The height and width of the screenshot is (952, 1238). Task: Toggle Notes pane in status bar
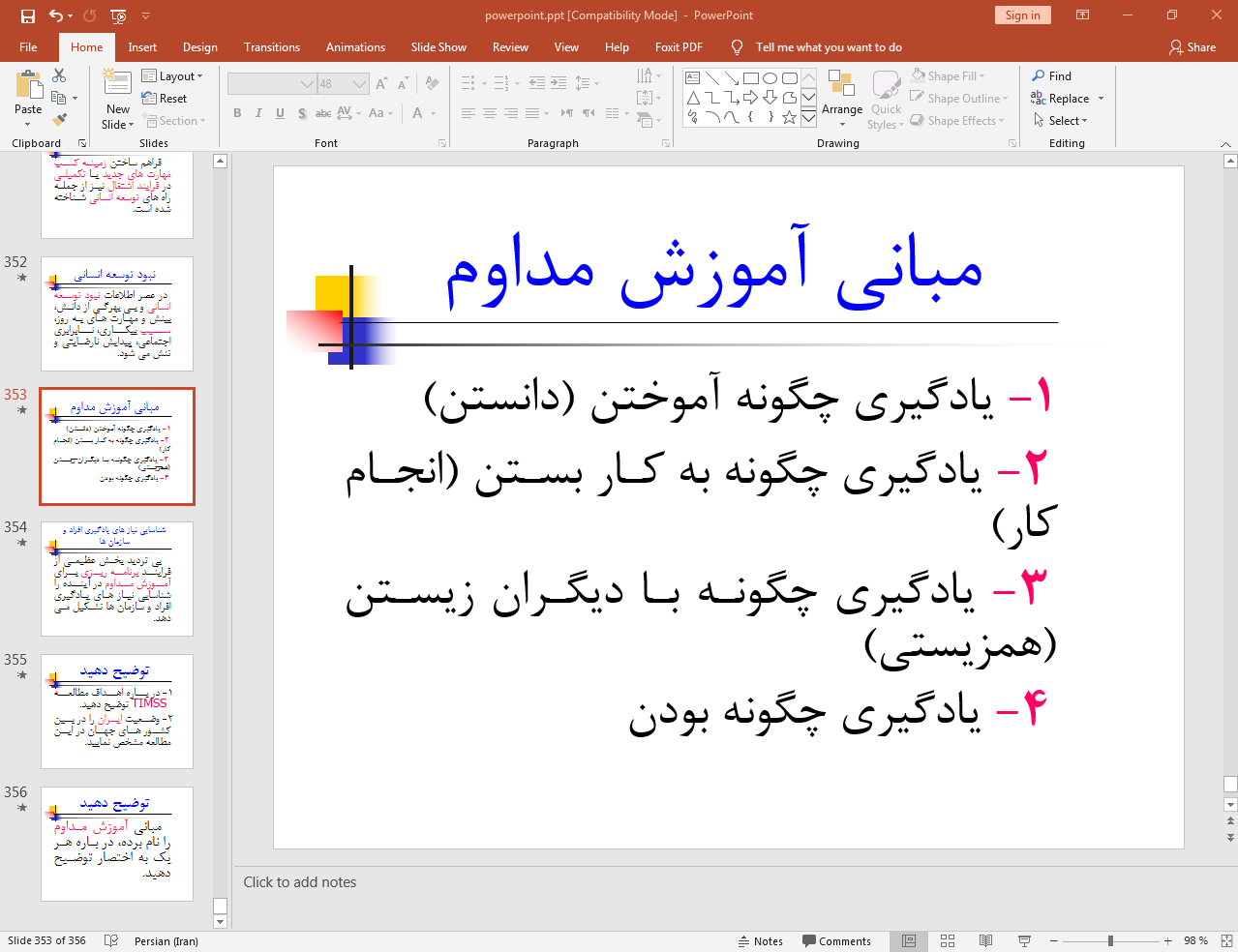[760, 940]
